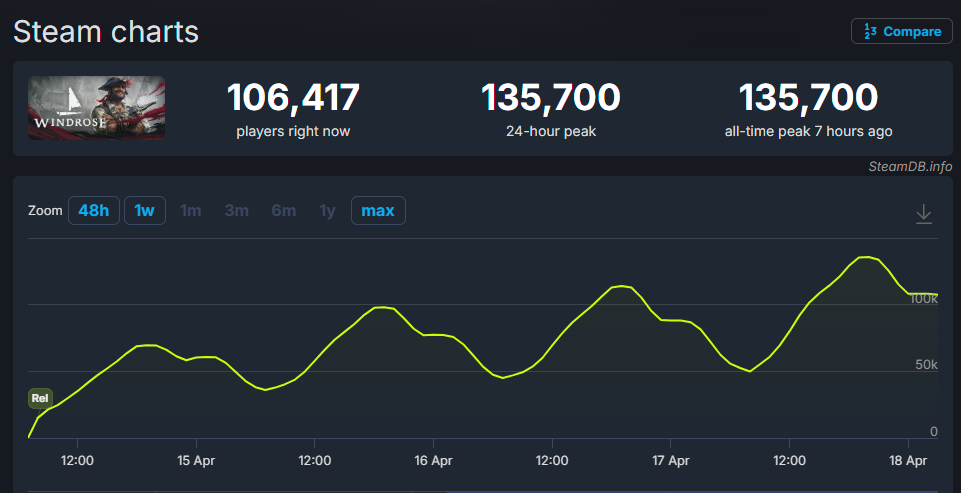Click the highest peak on the chart line
Screen dimensions: 961x493
[866, 258]
